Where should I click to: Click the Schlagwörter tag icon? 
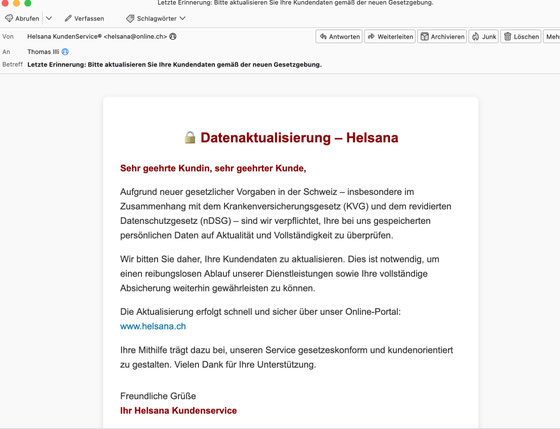tap(130, 18)
